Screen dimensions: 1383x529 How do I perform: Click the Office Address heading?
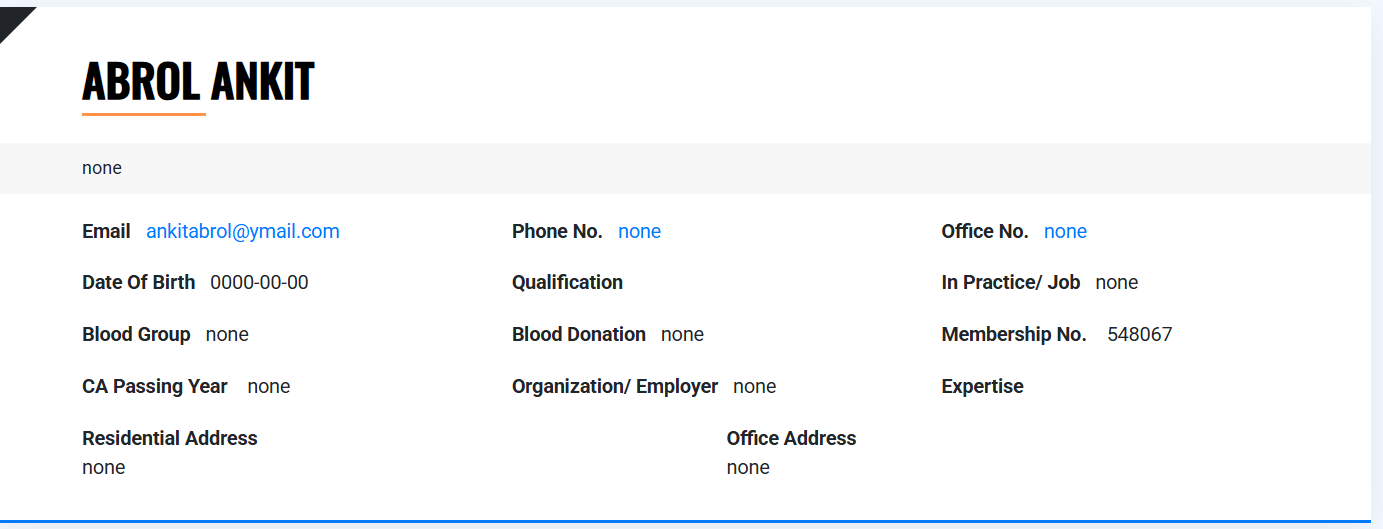pos(791,439)
